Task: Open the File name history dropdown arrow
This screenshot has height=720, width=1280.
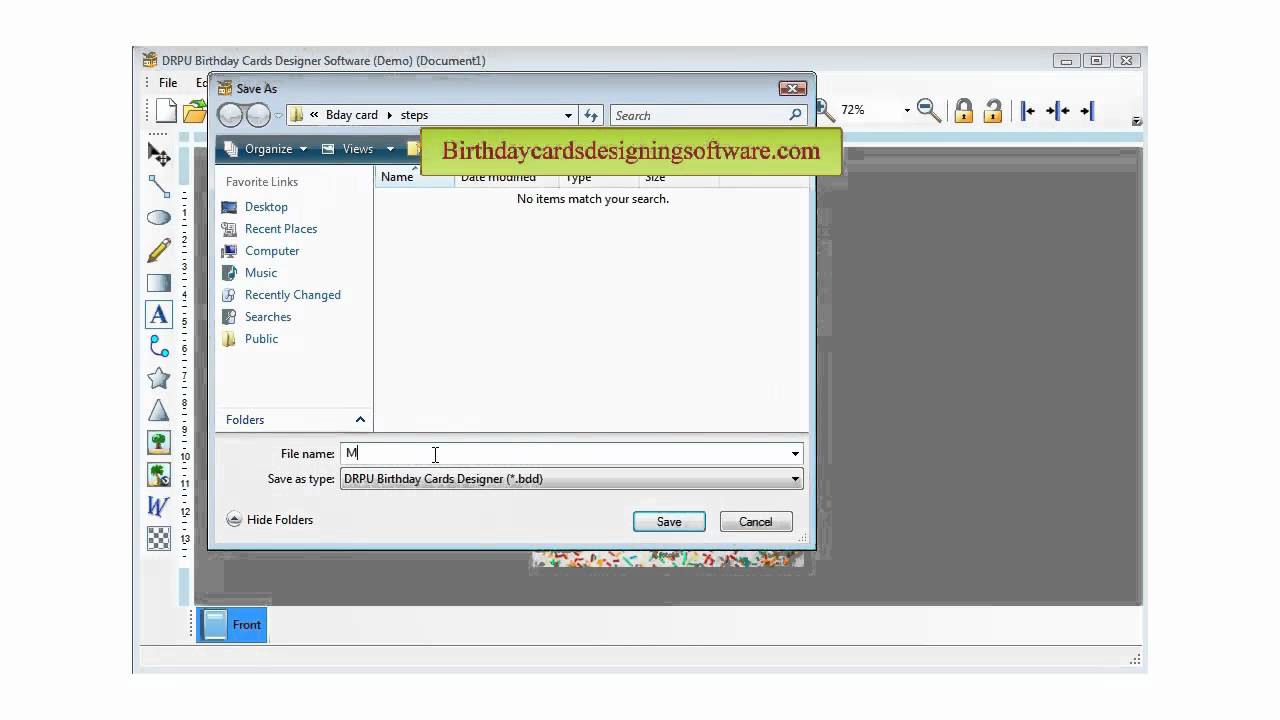Action: pyautogui.click(x=795, y=454)
